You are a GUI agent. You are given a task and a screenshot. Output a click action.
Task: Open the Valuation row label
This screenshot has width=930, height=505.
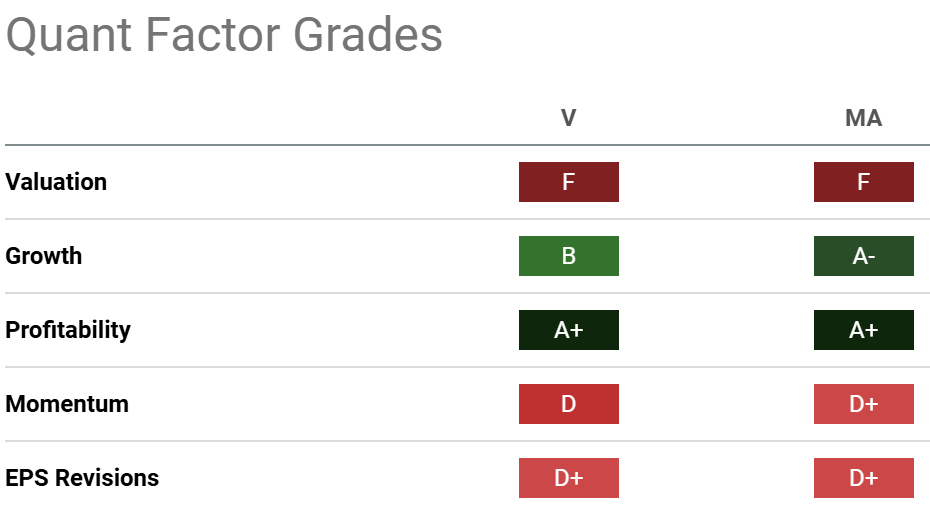pyautogui.click(x=56, y=182)
